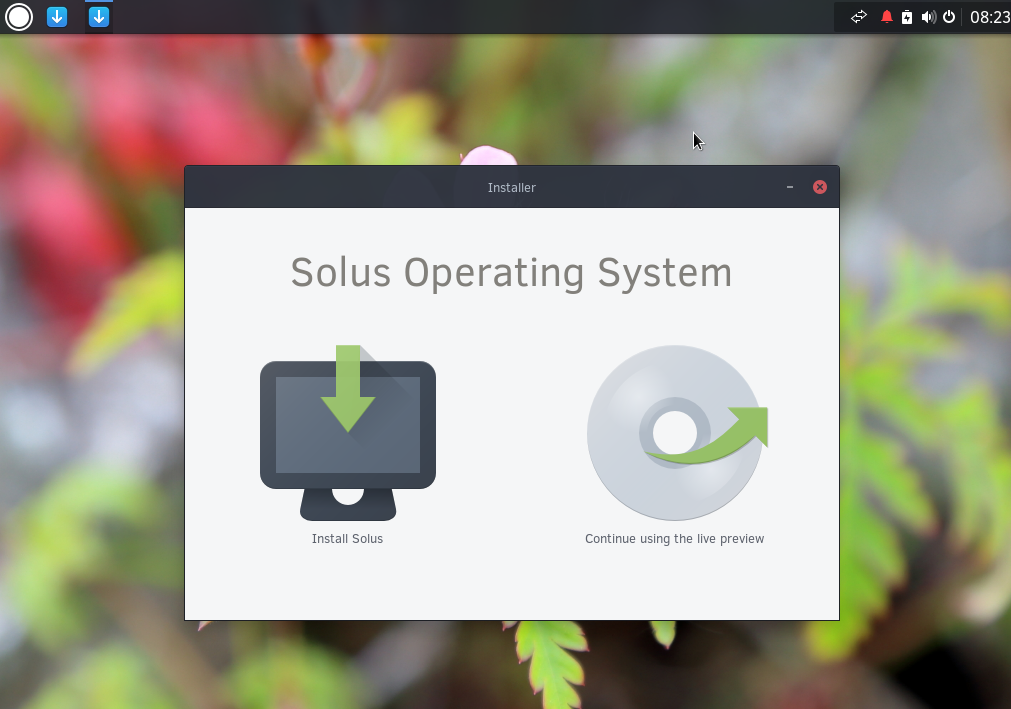
Task: Focus the active Installer task in the panel
Action: pos(99,17)
